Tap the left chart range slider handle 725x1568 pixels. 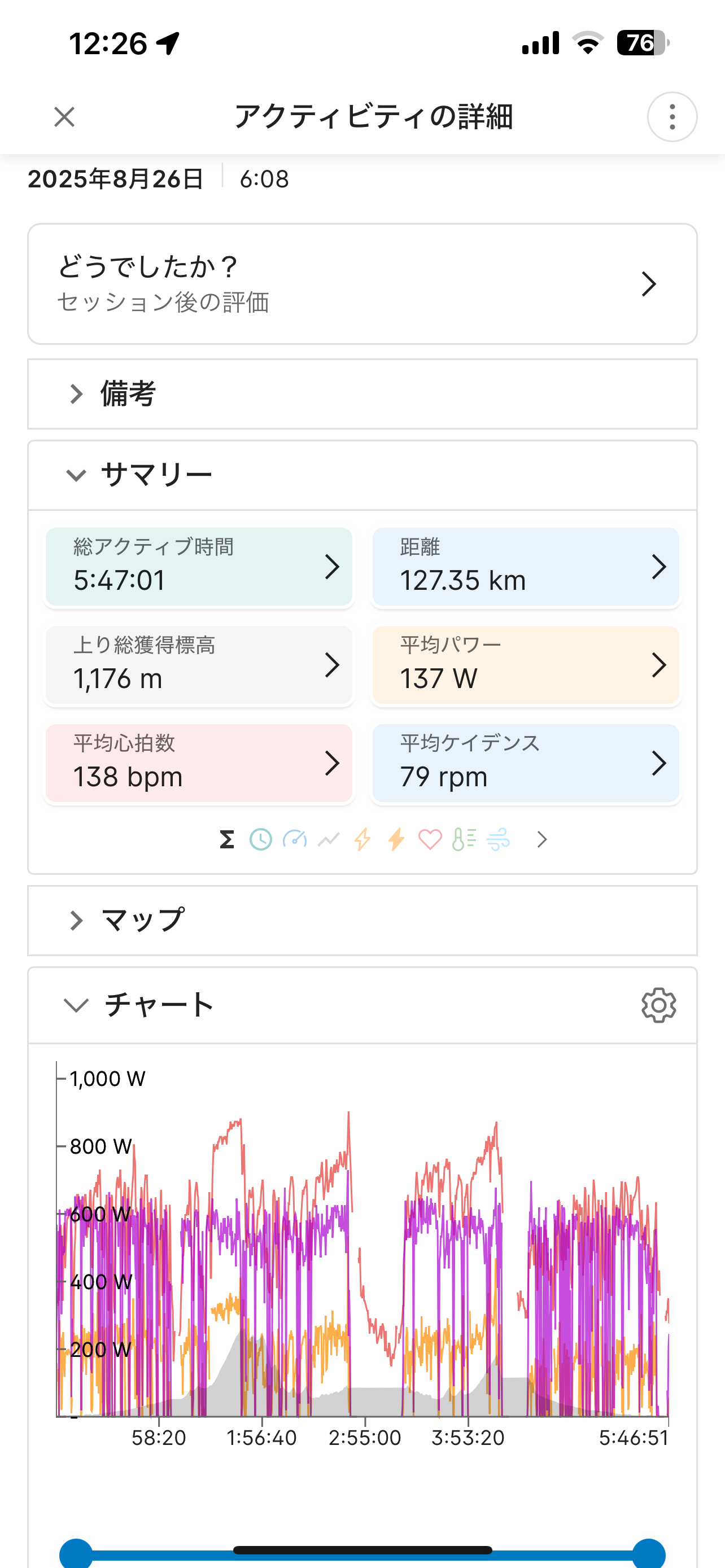pos(76,1553)
